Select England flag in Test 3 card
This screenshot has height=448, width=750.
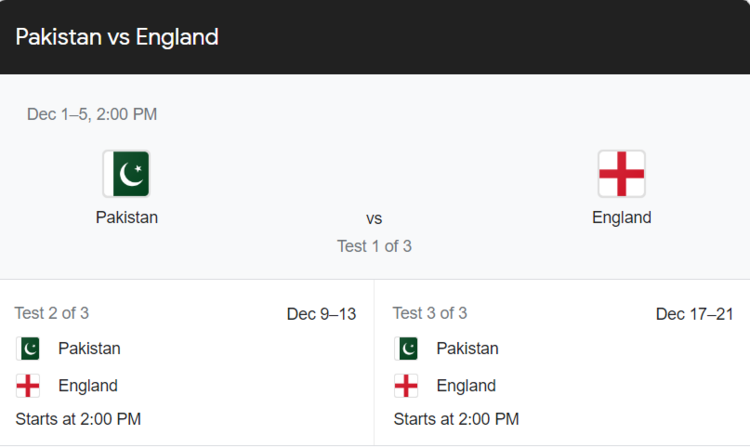[406, 386]
